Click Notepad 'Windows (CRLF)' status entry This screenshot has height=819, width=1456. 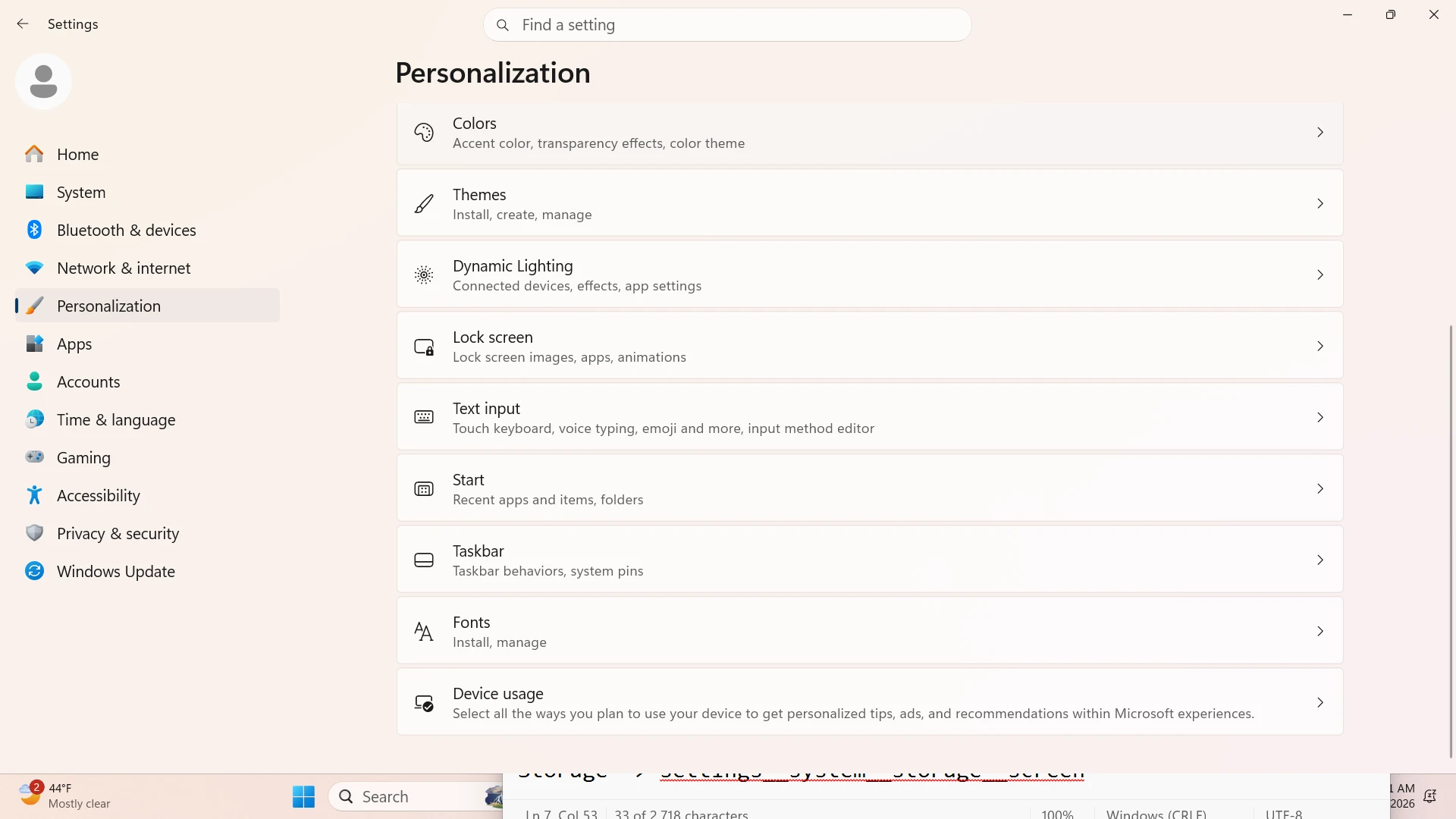[x=1156, y=813]
